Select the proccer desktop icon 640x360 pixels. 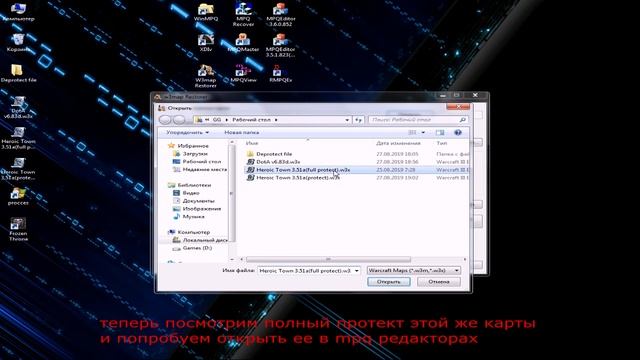[18, 197]
